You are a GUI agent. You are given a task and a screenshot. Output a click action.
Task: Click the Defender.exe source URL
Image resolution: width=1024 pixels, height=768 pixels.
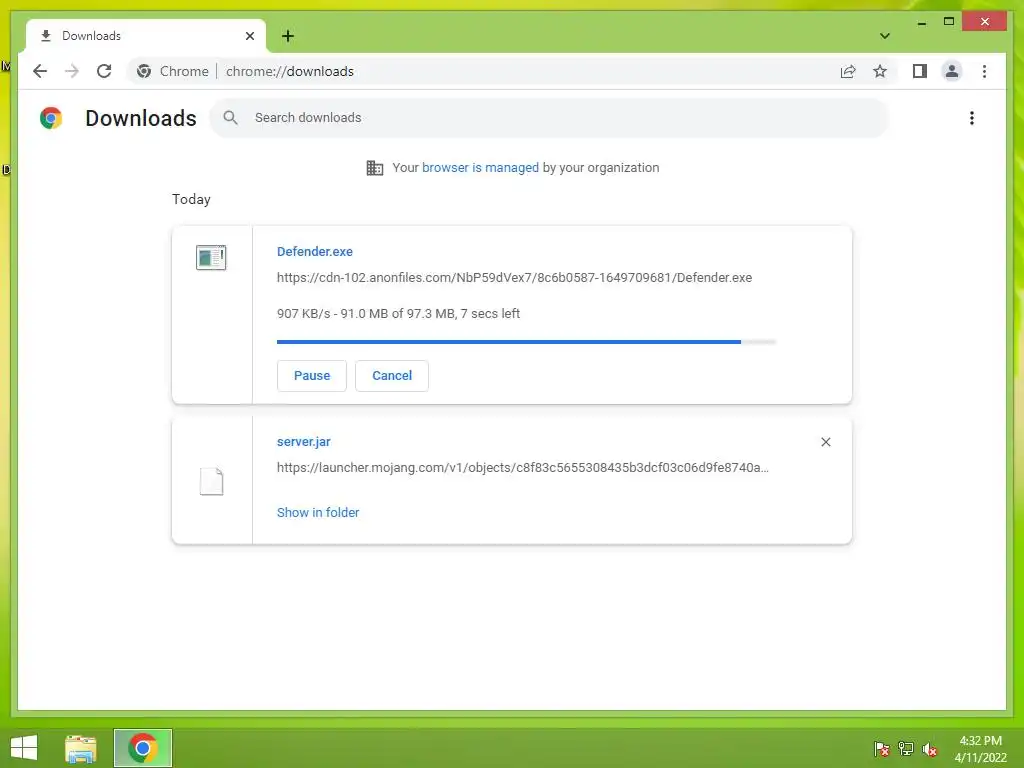tap(514, 278)
